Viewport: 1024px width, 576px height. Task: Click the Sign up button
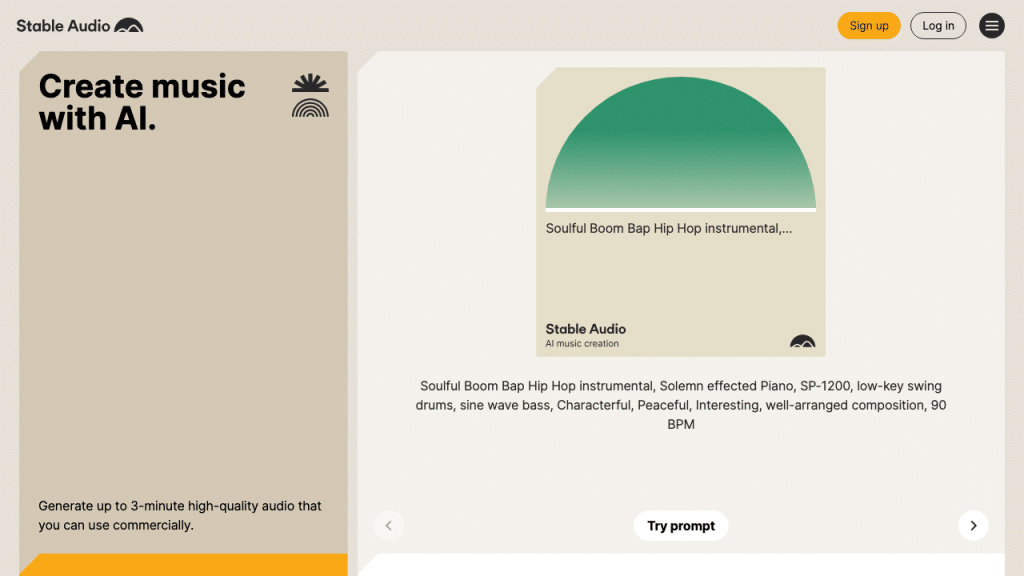pos(868,26)
